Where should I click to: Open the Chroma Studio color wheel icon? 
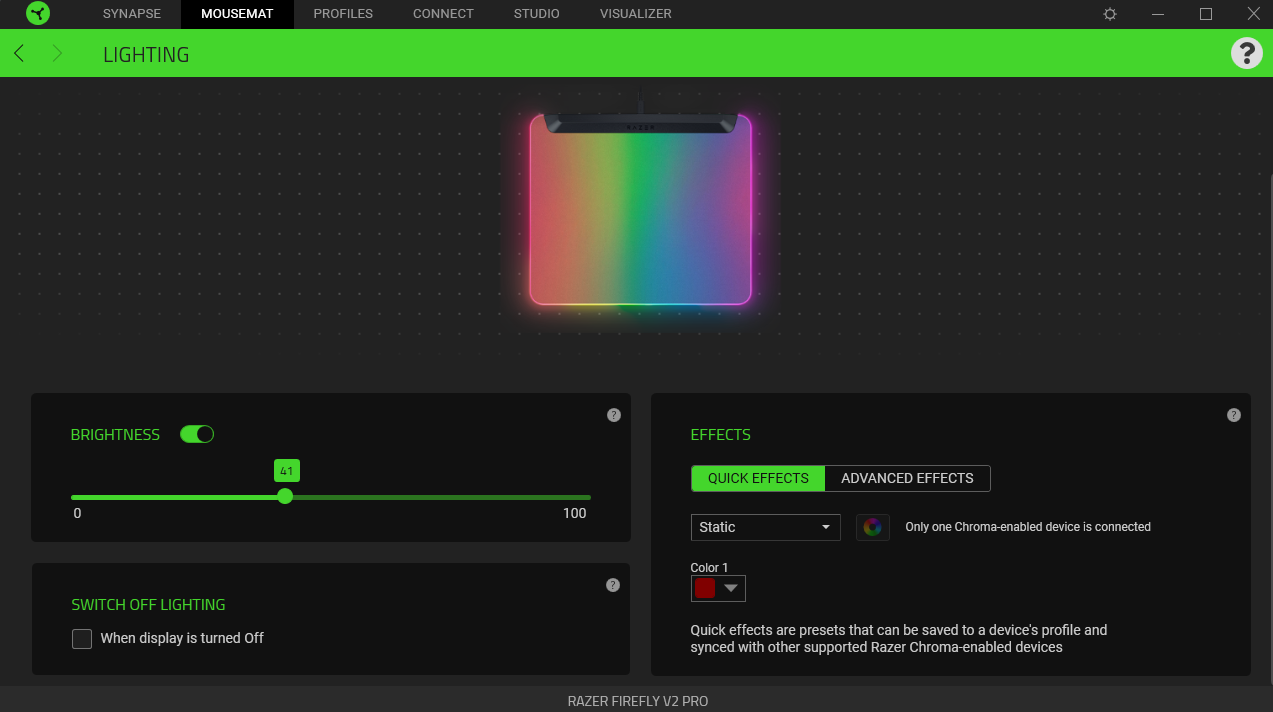(873, 527)
